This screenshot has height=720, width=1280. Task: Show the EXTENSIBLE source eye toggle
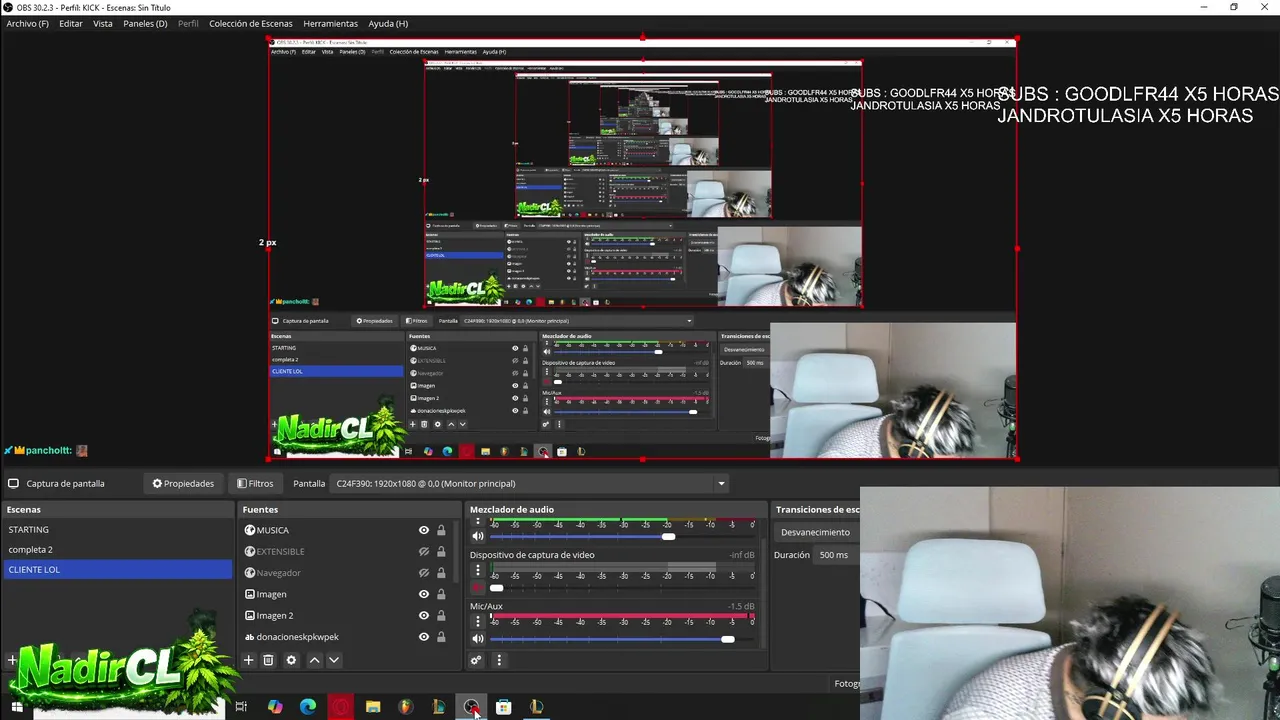click(x=424, y=552)
